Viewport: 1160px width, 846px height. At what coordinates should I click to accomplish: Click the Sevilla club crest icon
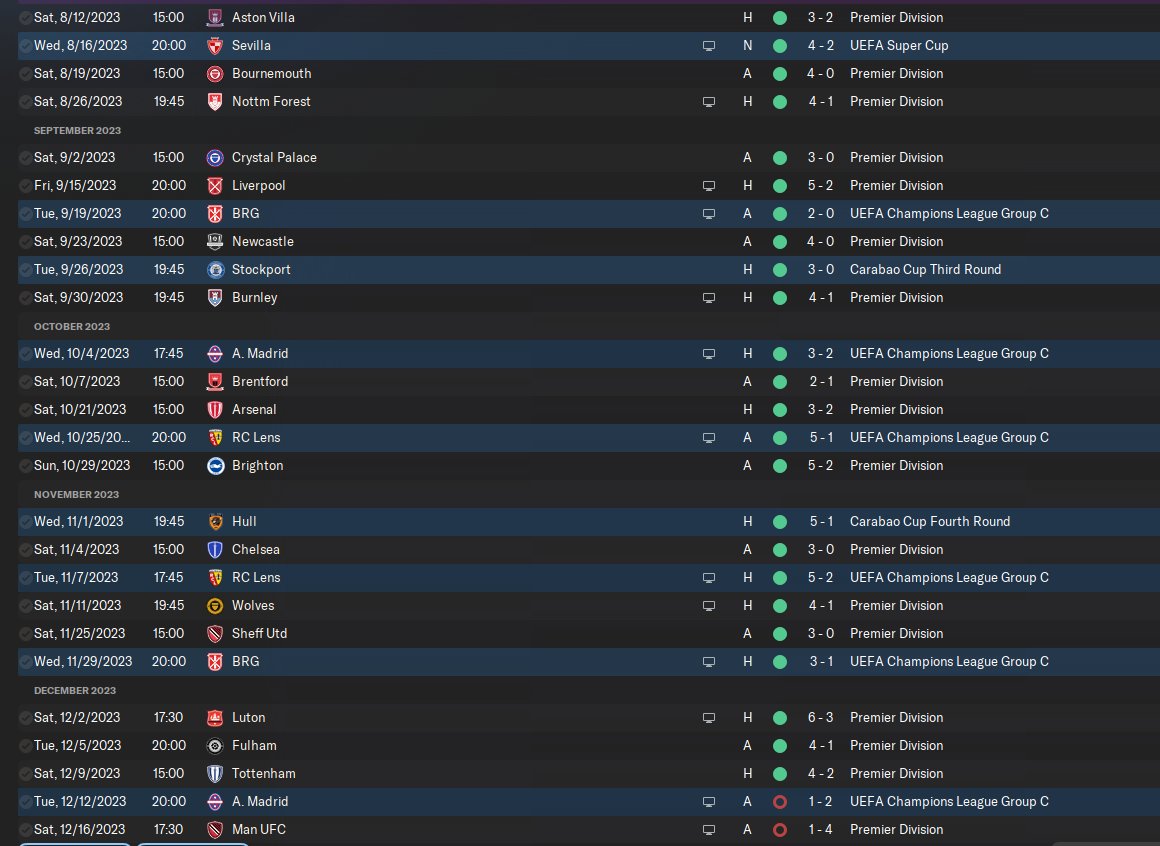215,45
